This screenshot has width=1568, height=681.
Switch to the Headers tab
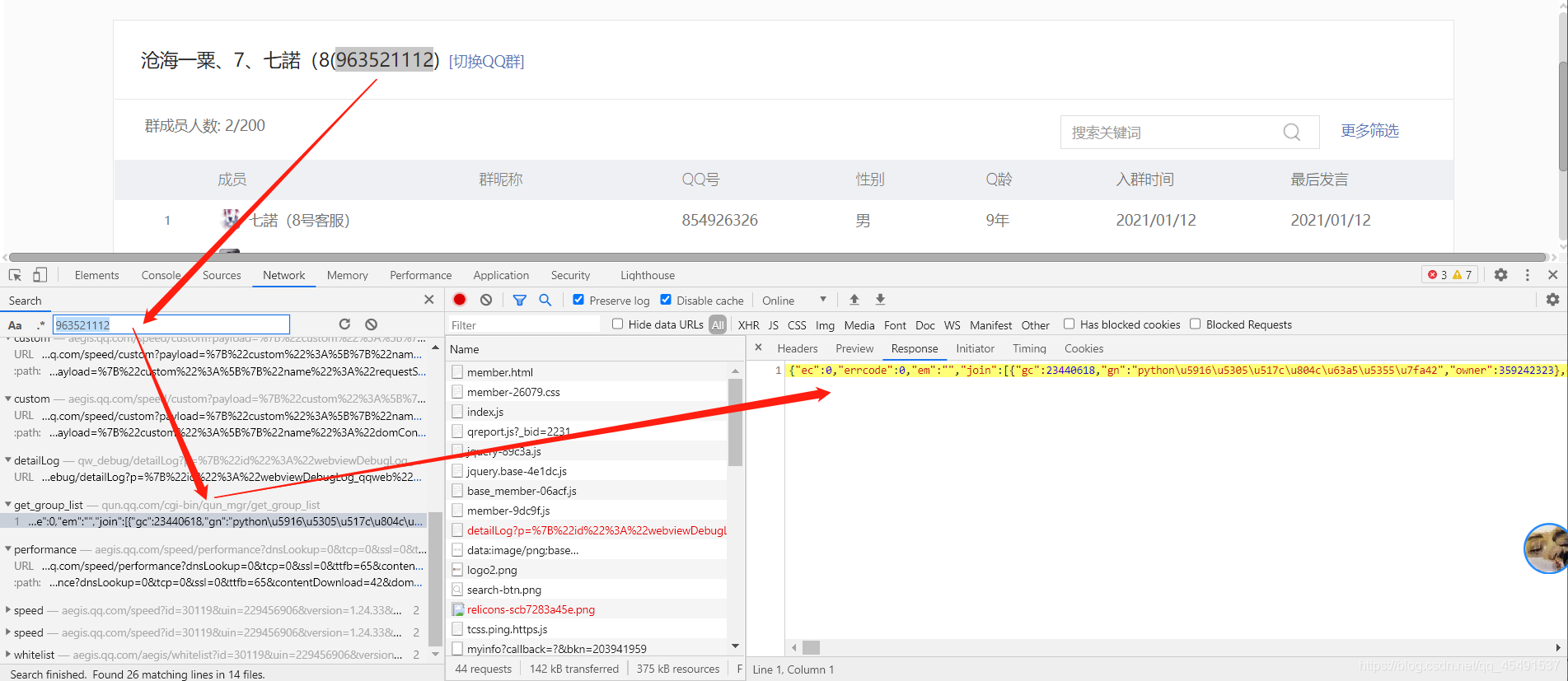[x=797, y=348]
